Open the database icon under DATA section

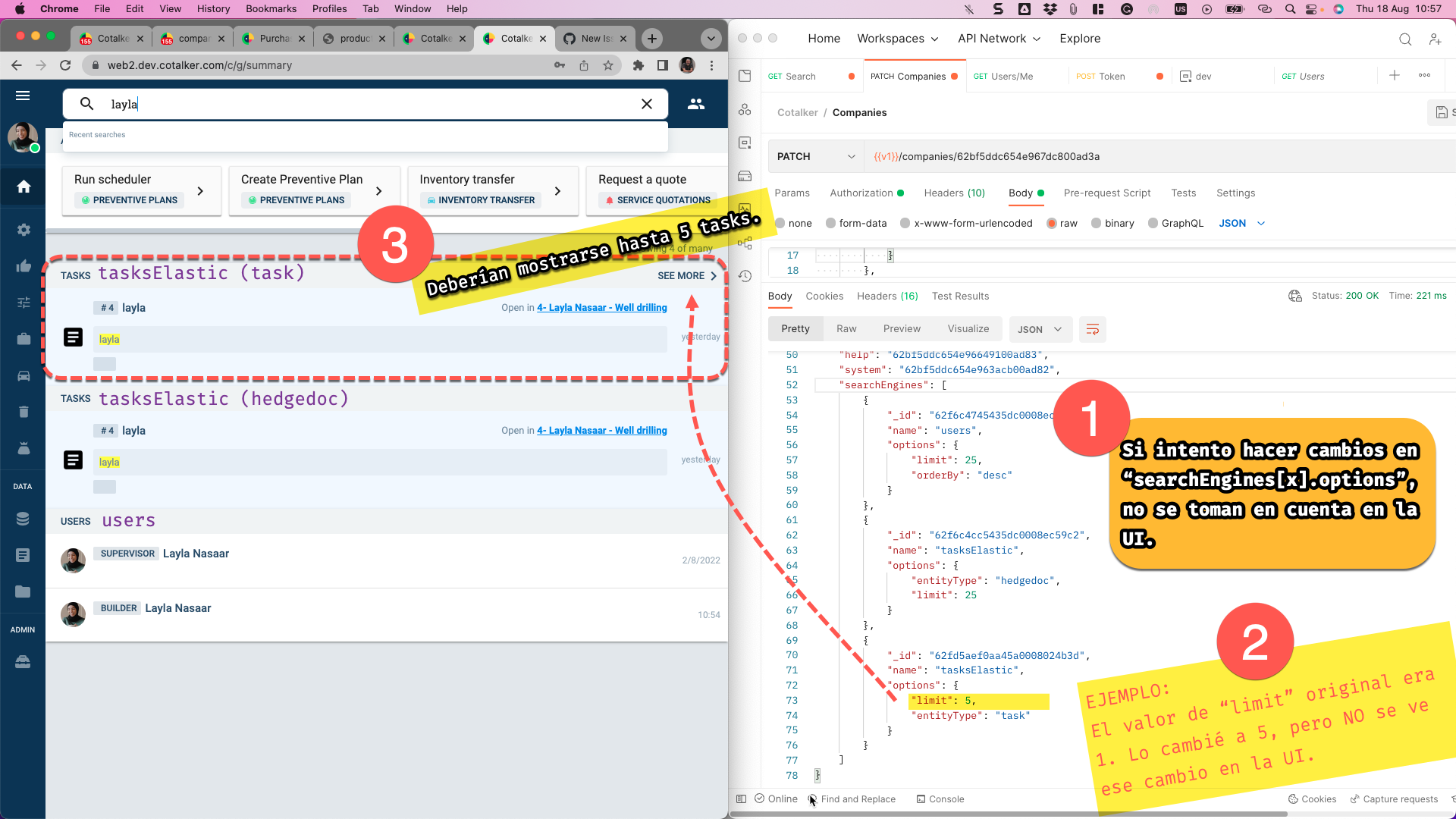pyautogui.click(x=23, y=519)
